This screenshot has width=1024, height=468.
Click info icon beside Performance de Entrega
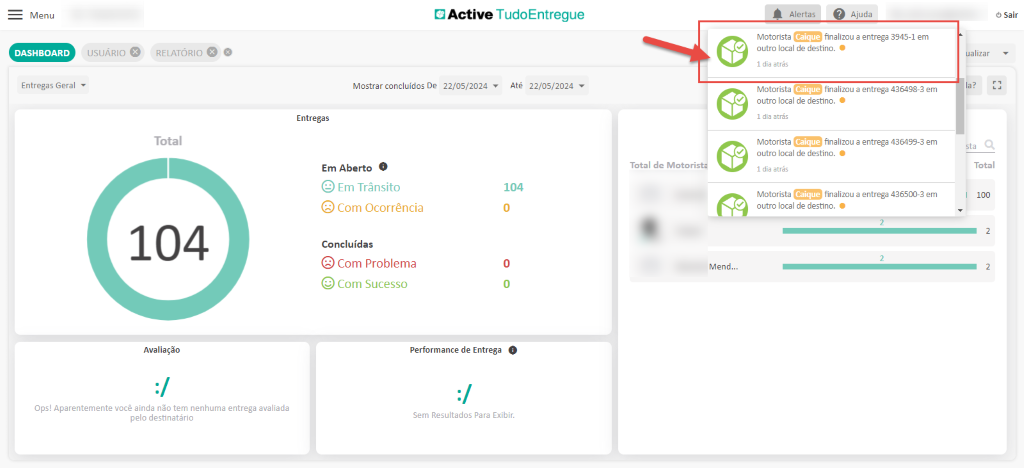click(512, 350)
